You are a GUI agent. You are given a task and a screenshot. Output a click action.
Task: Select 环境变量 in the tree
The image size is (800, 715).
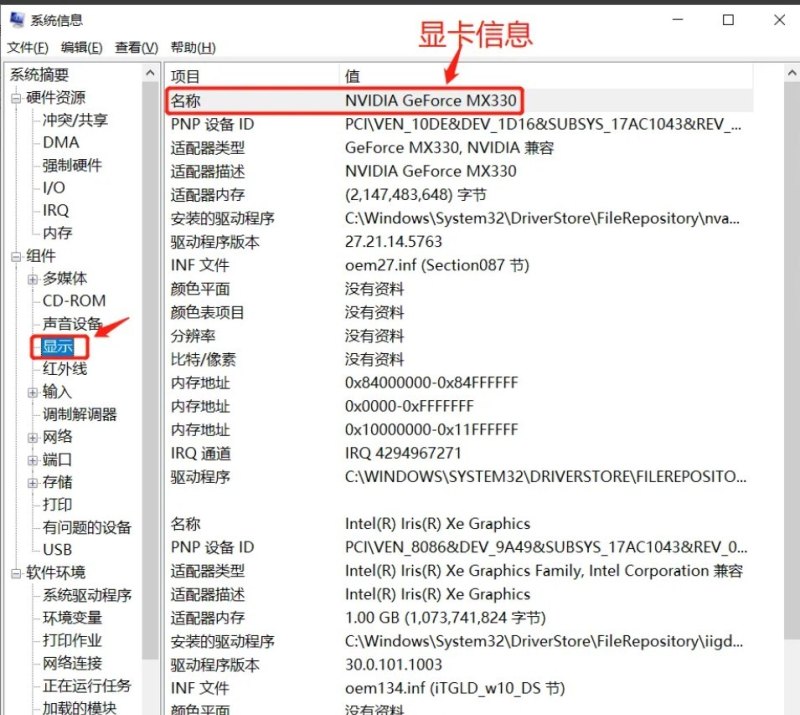click(72, 618)
